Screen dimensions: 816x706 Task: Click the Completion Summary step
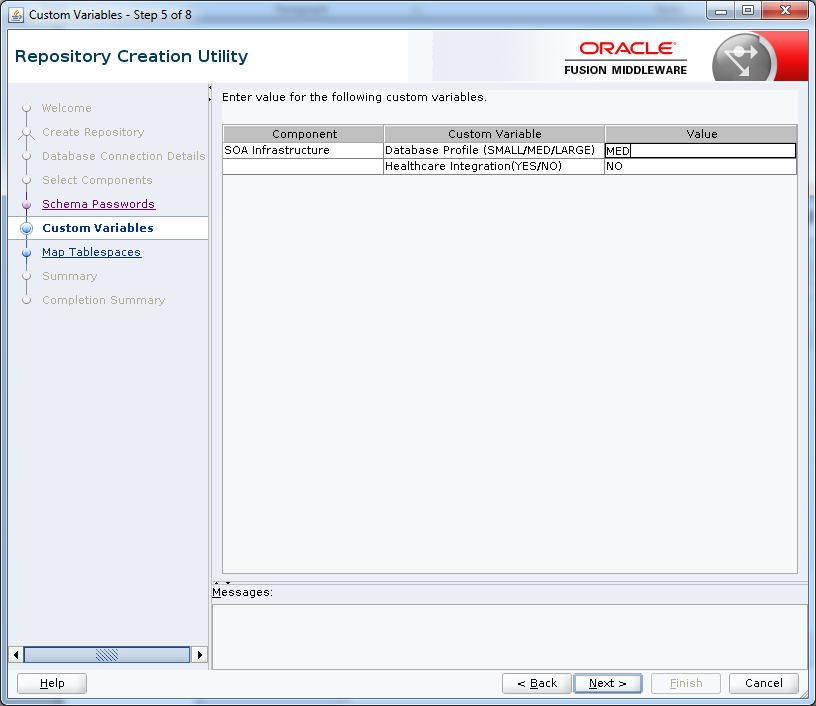[104, 300]
